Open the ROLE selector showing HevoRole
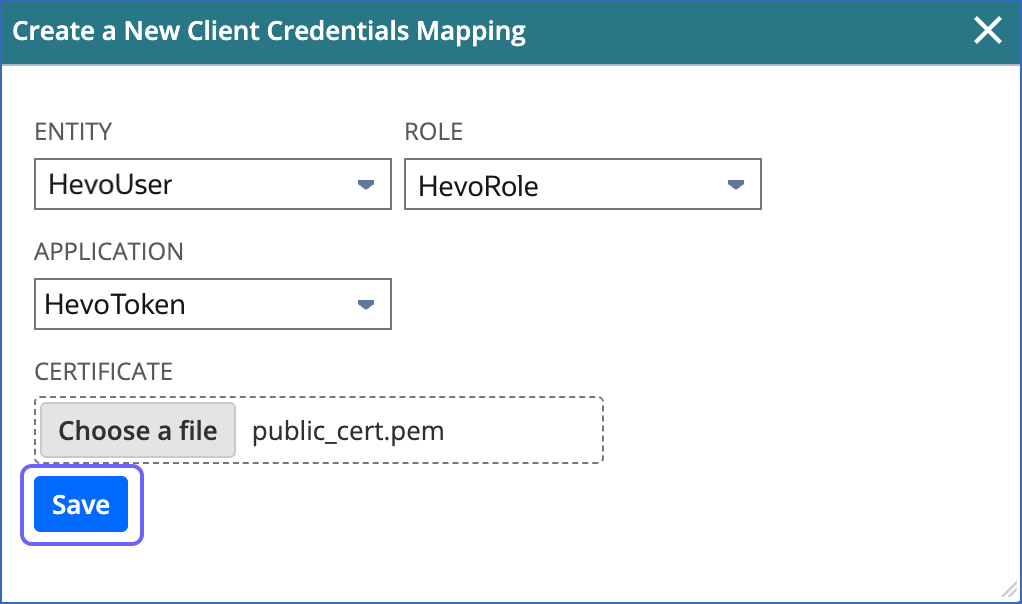 click(x=583, y=184)
